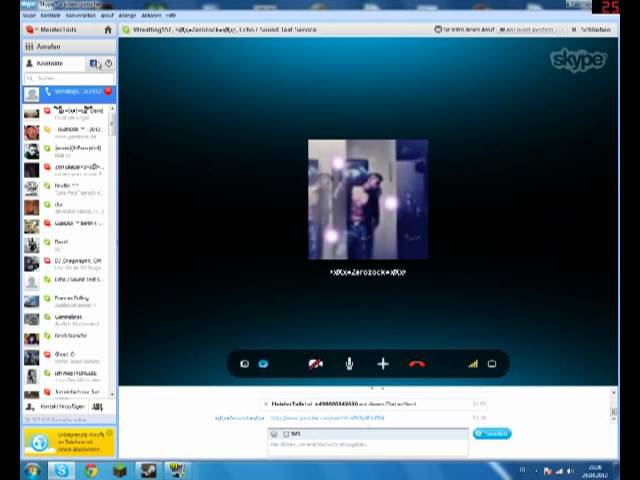Hang up the call with the red phone button
640x480 pixels.
point(417,364)
